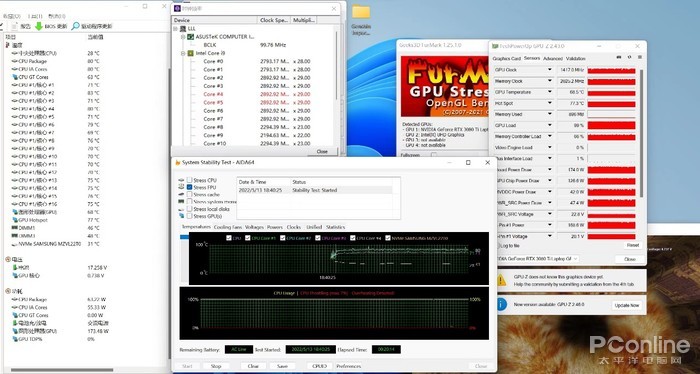Click the NVMe SAMSUNG drive icon in sensor list
The height and width of the screenshot is (374, 700).
pyautogui.click(x=15, y=244)
